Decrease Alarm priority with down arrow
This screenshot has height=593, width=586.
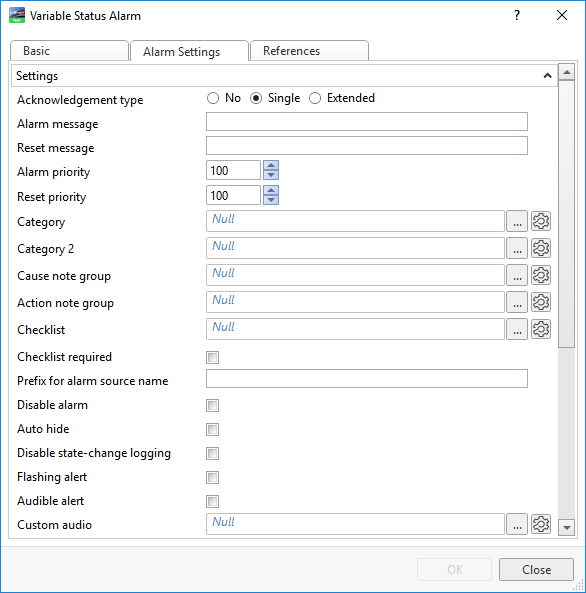pos(271,175)
